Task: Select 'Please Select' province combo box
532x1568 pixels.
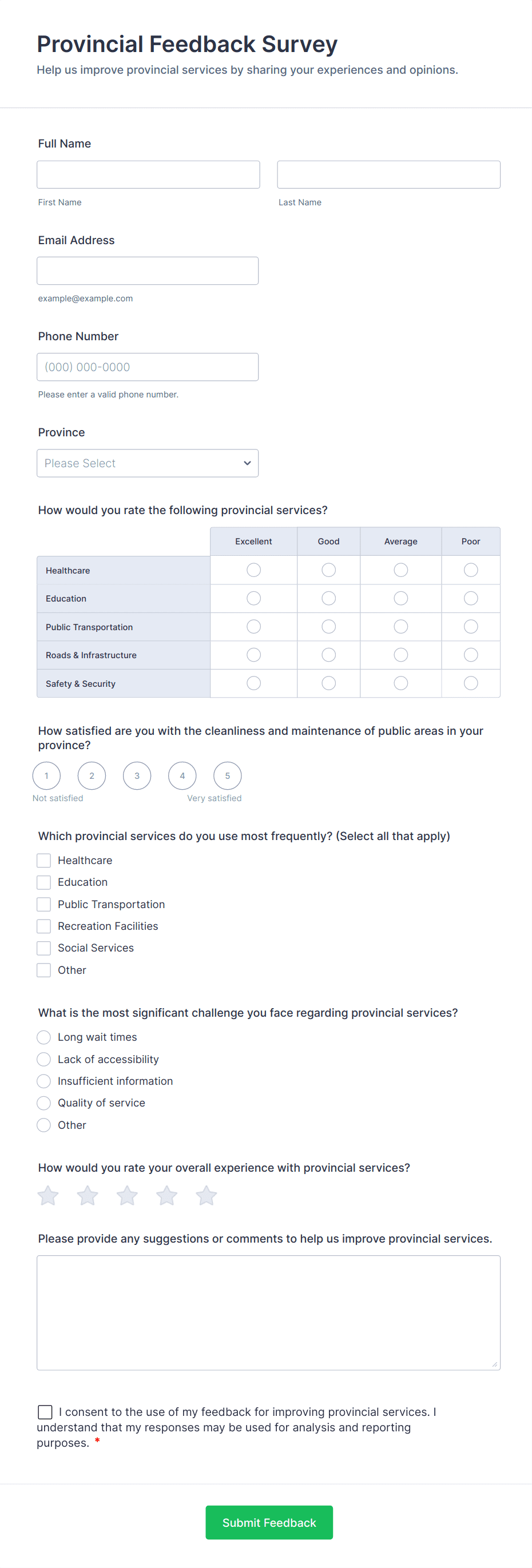Action: [x=148, y=463]
